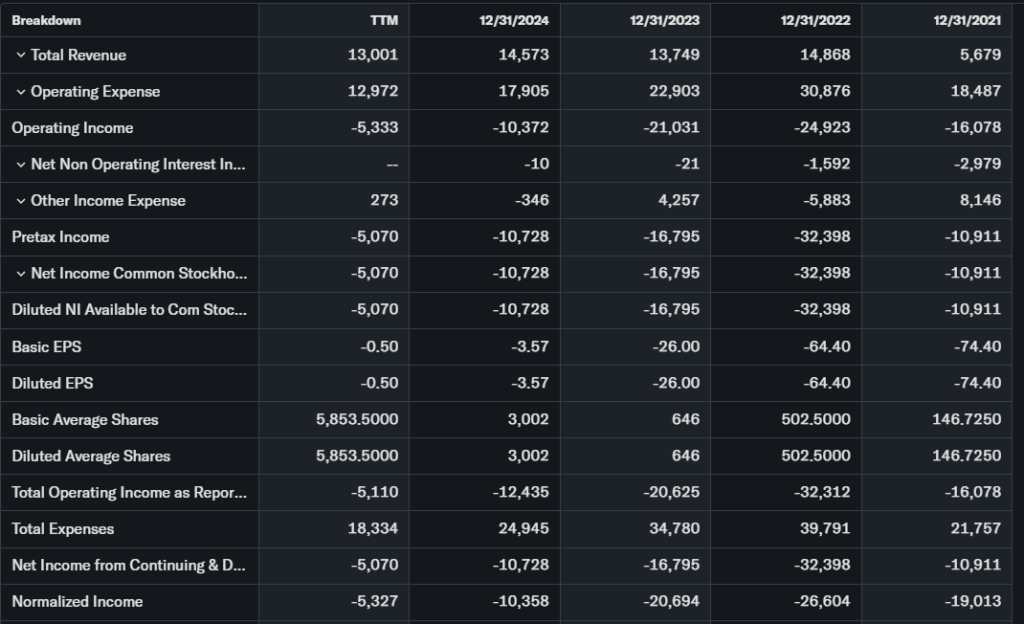Screen dimensions: 1024x624
Task: Select the Total Expenses row label
Action: click(x=63, y=529)
